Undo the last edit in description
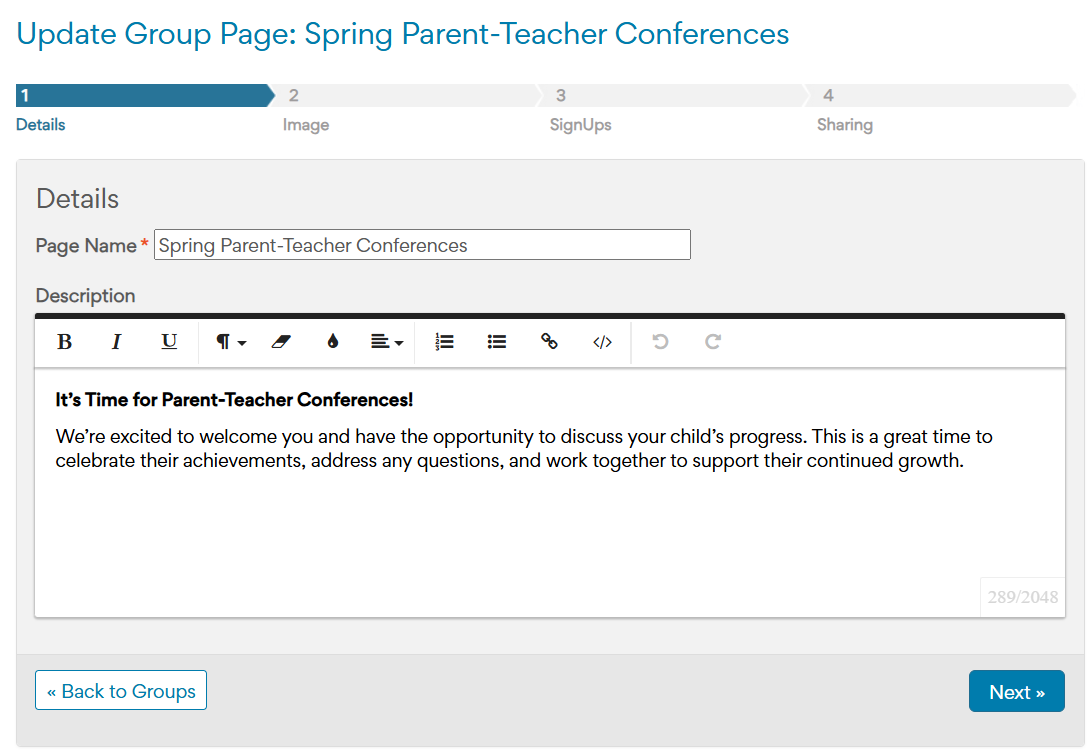Image resolution: width=1092 pixels, height=752 pixels. pyautogui.click(x=660, y=342)
